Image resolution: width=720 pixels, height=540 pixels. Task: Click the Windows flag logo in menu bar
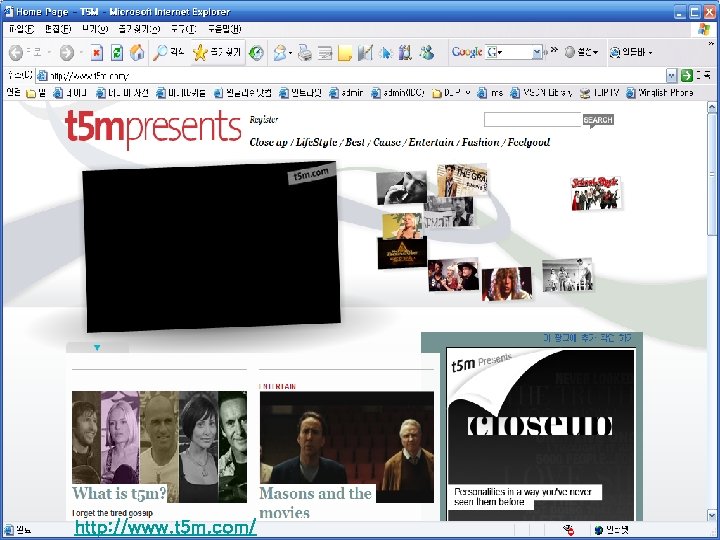click(x=703, y=30)
